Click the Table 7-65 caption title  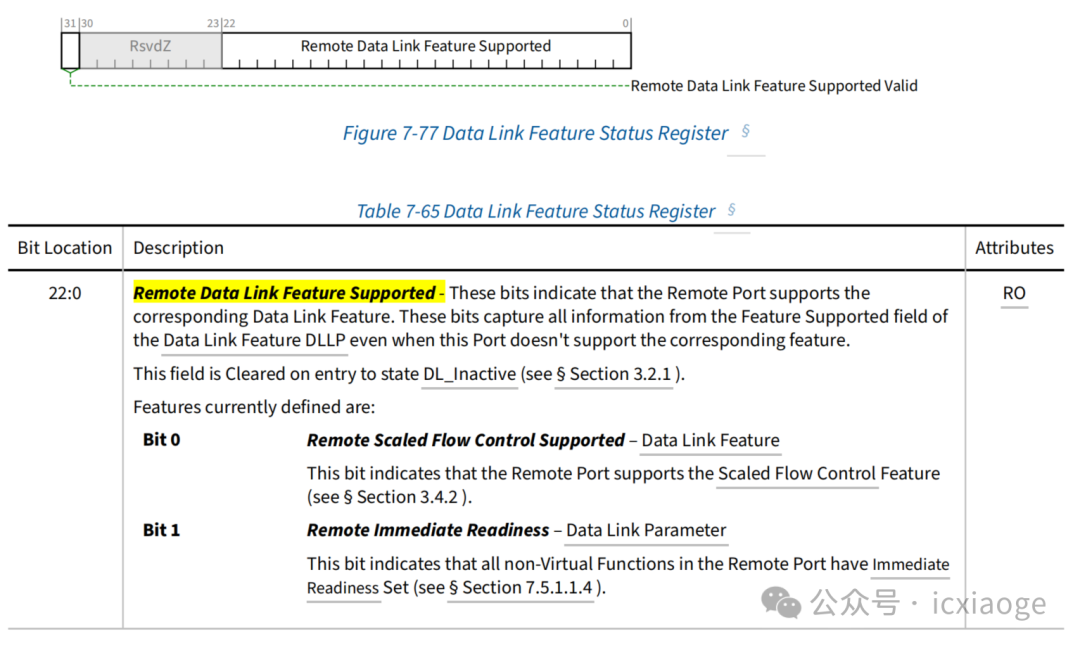click(536, 211)
